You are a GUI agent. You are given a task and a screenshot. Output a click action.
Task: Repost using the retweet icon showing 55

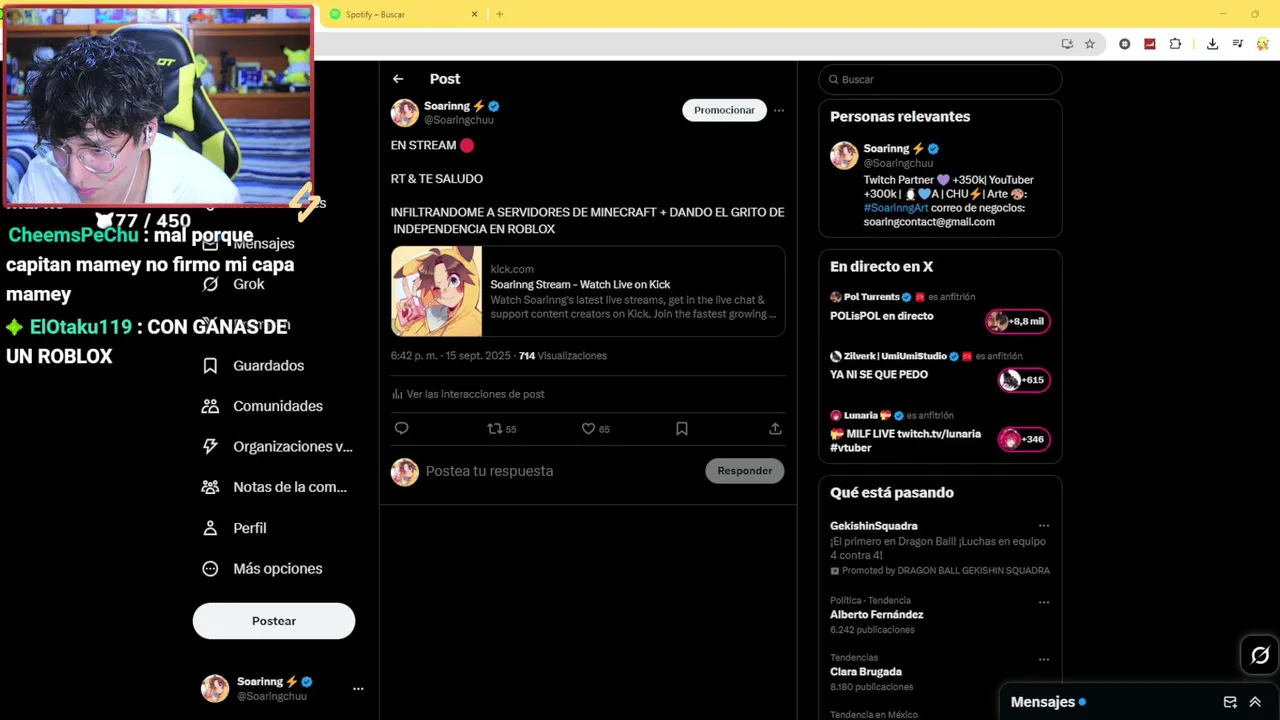(501, 428)
